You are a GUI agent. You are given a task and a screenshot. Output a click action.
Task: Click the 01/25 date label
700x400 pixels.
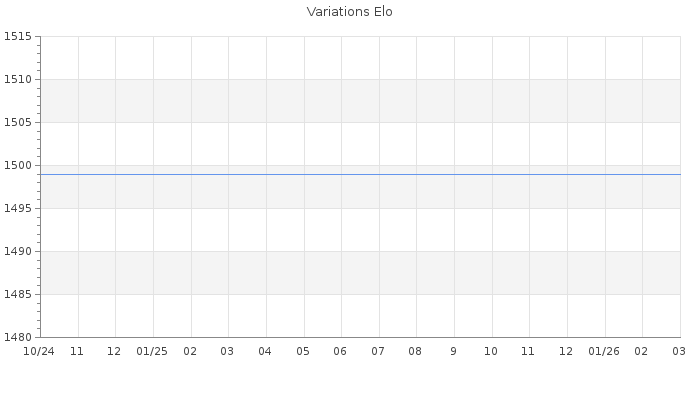[x=152, y=352]
